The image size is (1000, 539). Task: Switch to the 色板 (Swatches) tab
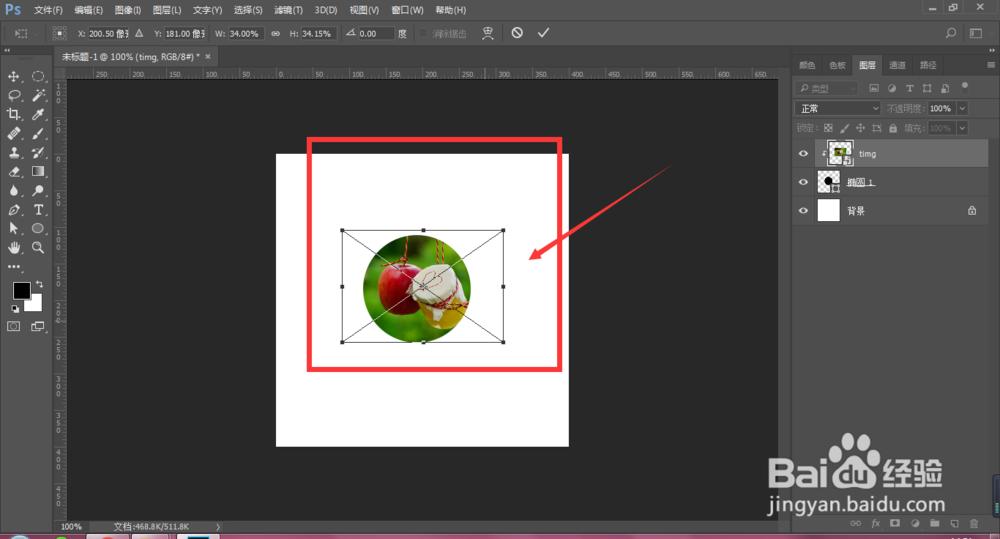(x=837, y=65)
